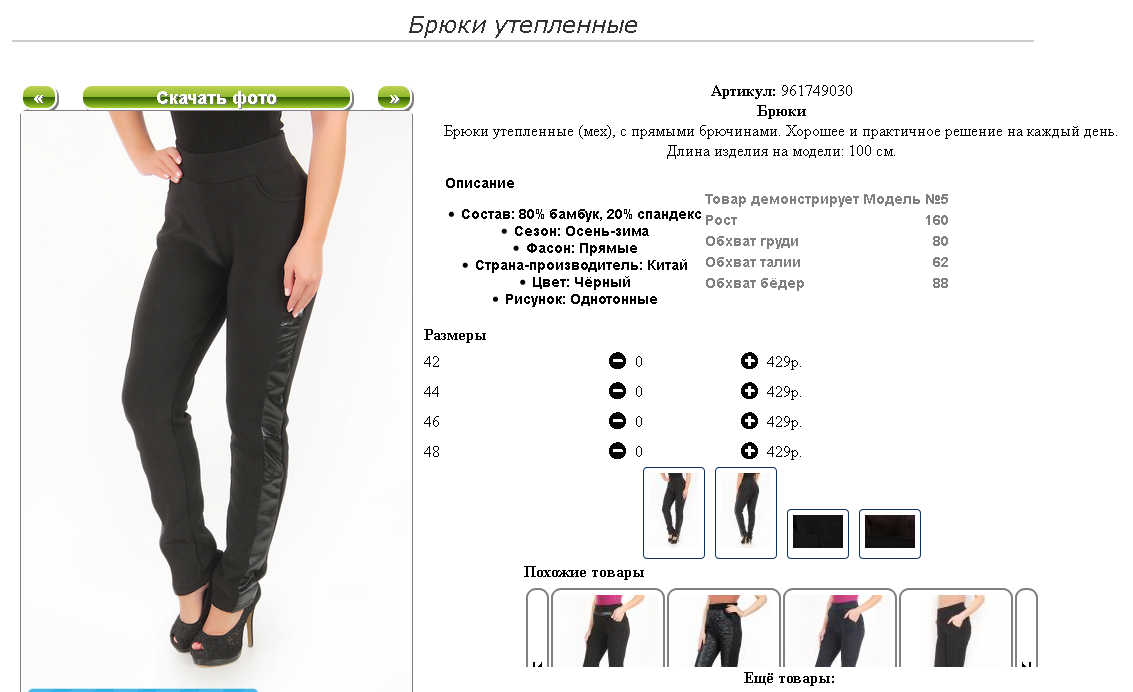Viewport: 1133px width, 692px height.
Task: Increase quantity for size 46
Action: click(x=749, y=420)
